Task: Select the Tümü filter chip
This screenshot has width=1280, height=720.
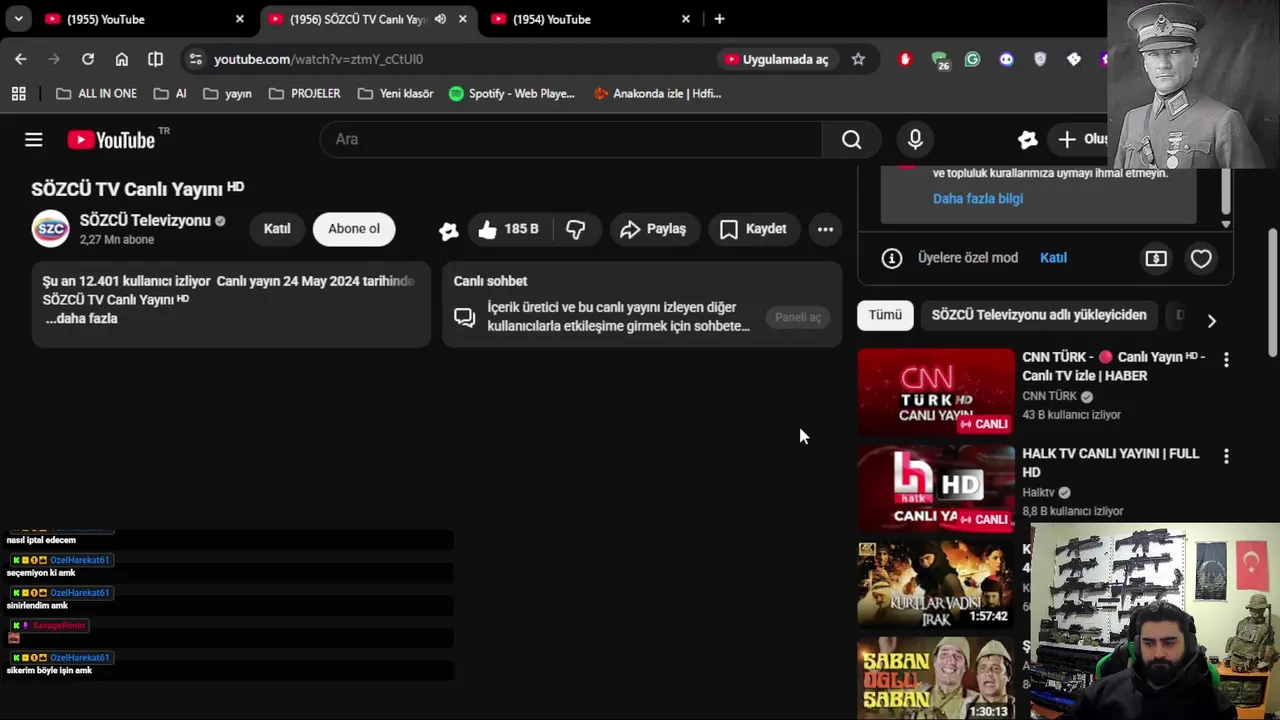Action: [x=885, y=315]
